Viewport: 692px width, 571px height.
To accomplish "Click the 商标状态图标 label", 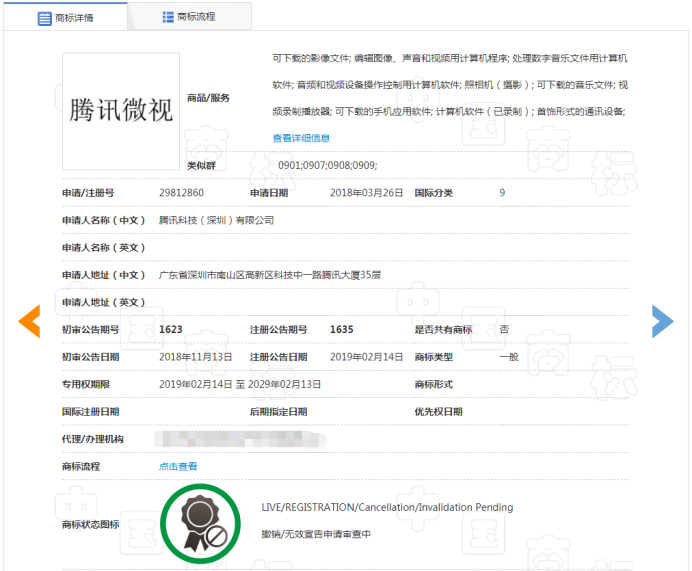I will coord(90,525).
